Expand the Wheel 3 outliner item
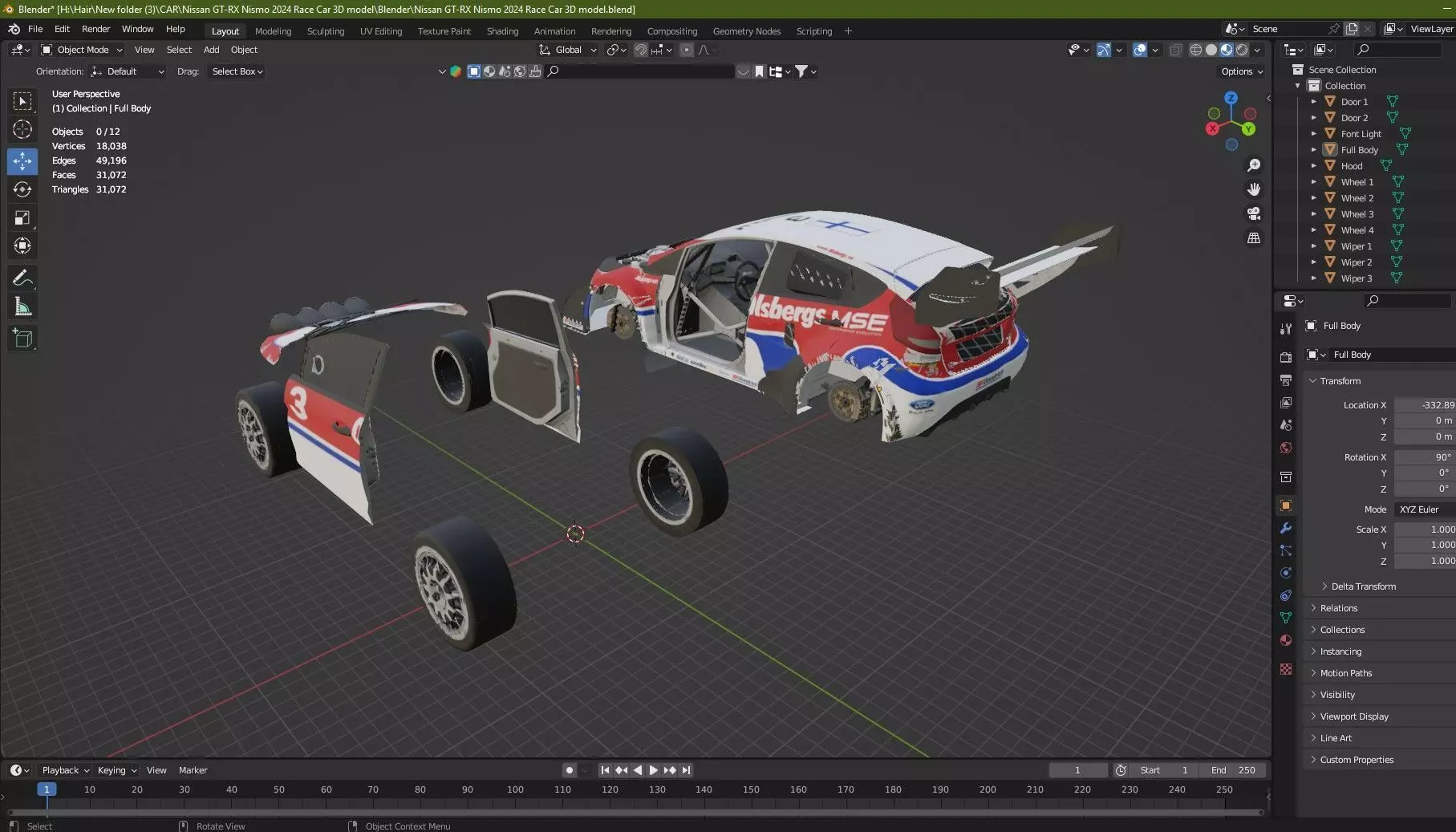This screenshot has height=832, width=1456. pos(1313,214)
